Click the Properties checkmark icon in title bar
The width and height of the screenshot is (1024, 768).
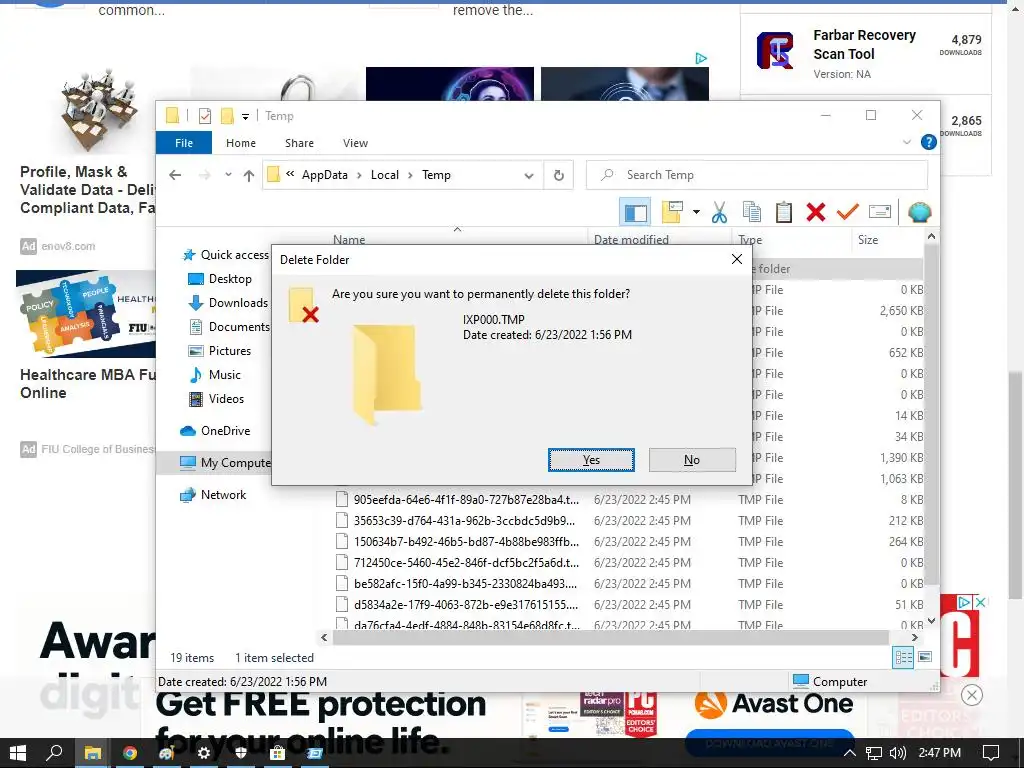click(204, 116)
